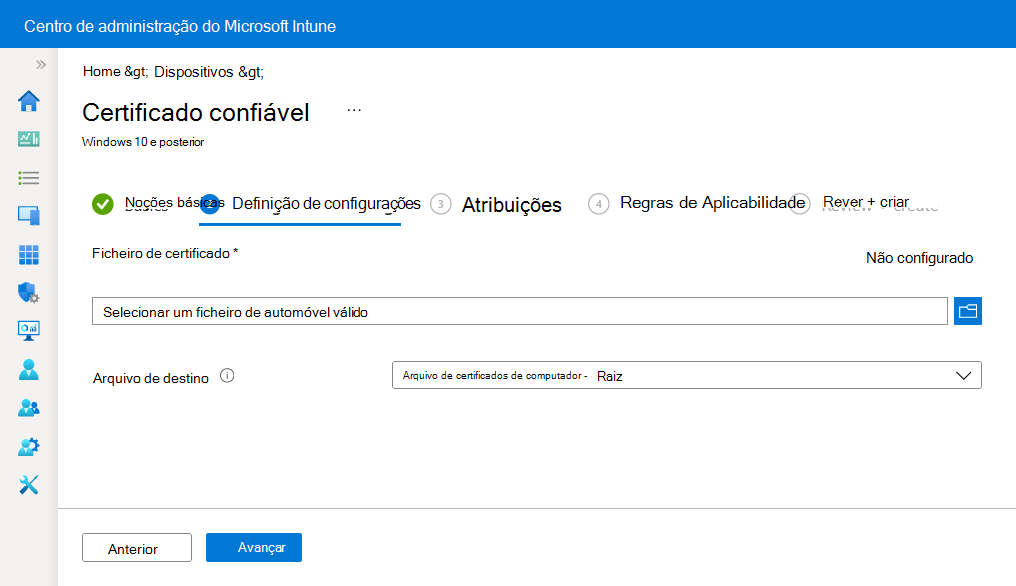The height and width of the screenshot is (586, 1016).
Task: Select Definição de configurações step
Action: click(311, 204)
